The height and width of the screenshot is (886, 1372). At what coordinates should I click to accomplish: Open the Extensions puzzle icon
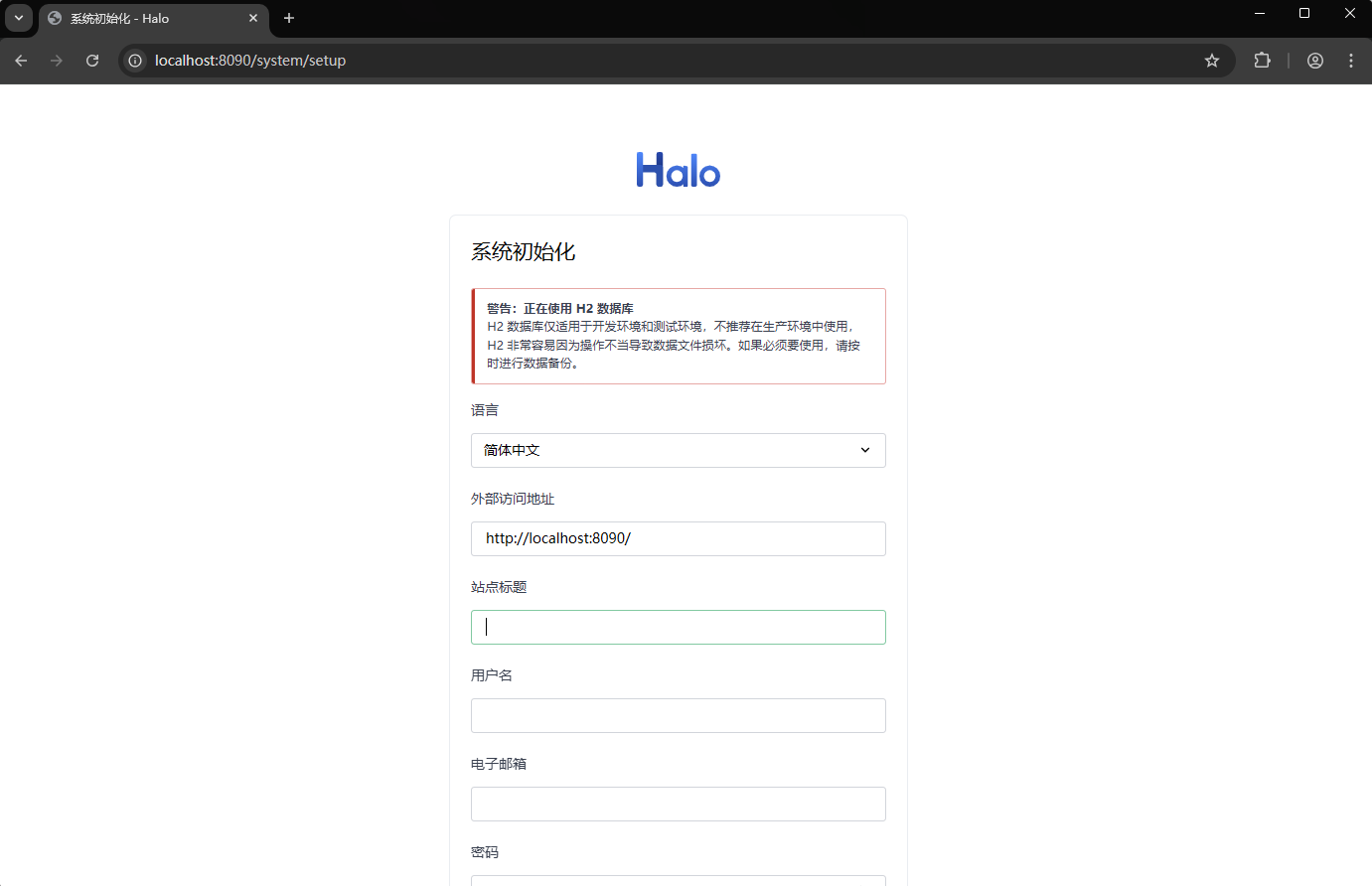pos(1262,61)
